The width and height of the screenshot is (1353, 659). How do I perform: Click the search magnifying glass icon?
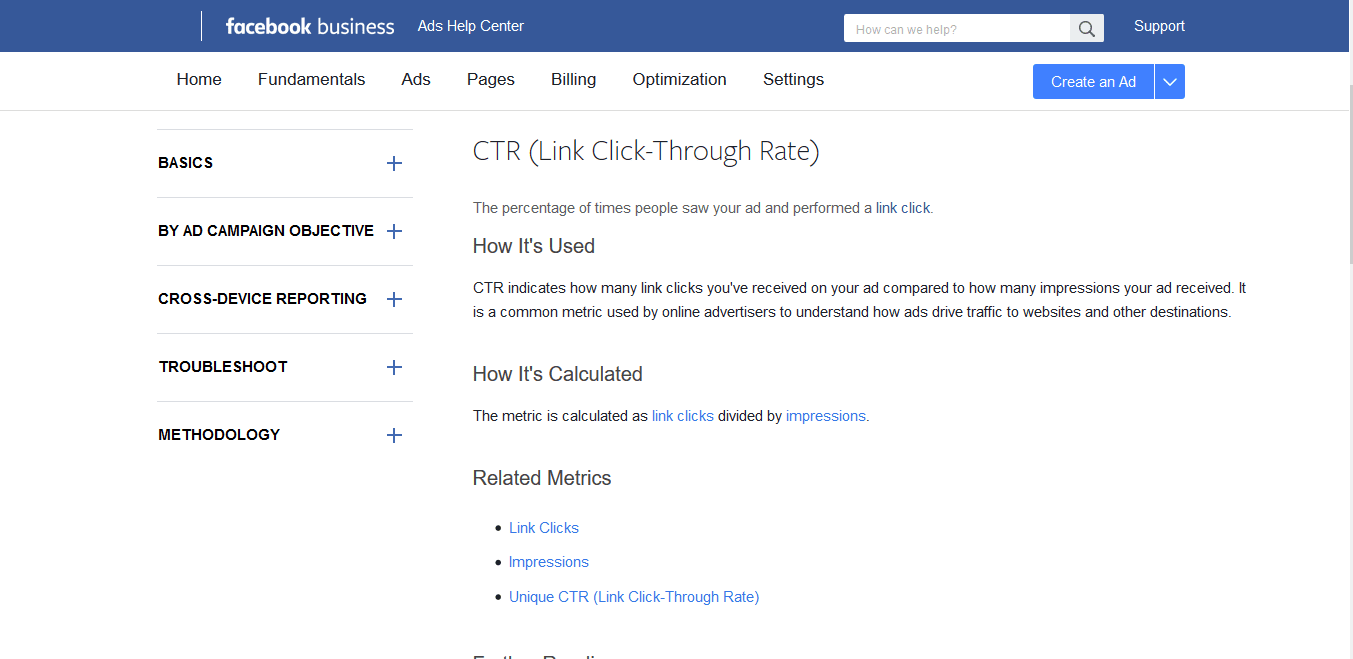pos(1086,28)
